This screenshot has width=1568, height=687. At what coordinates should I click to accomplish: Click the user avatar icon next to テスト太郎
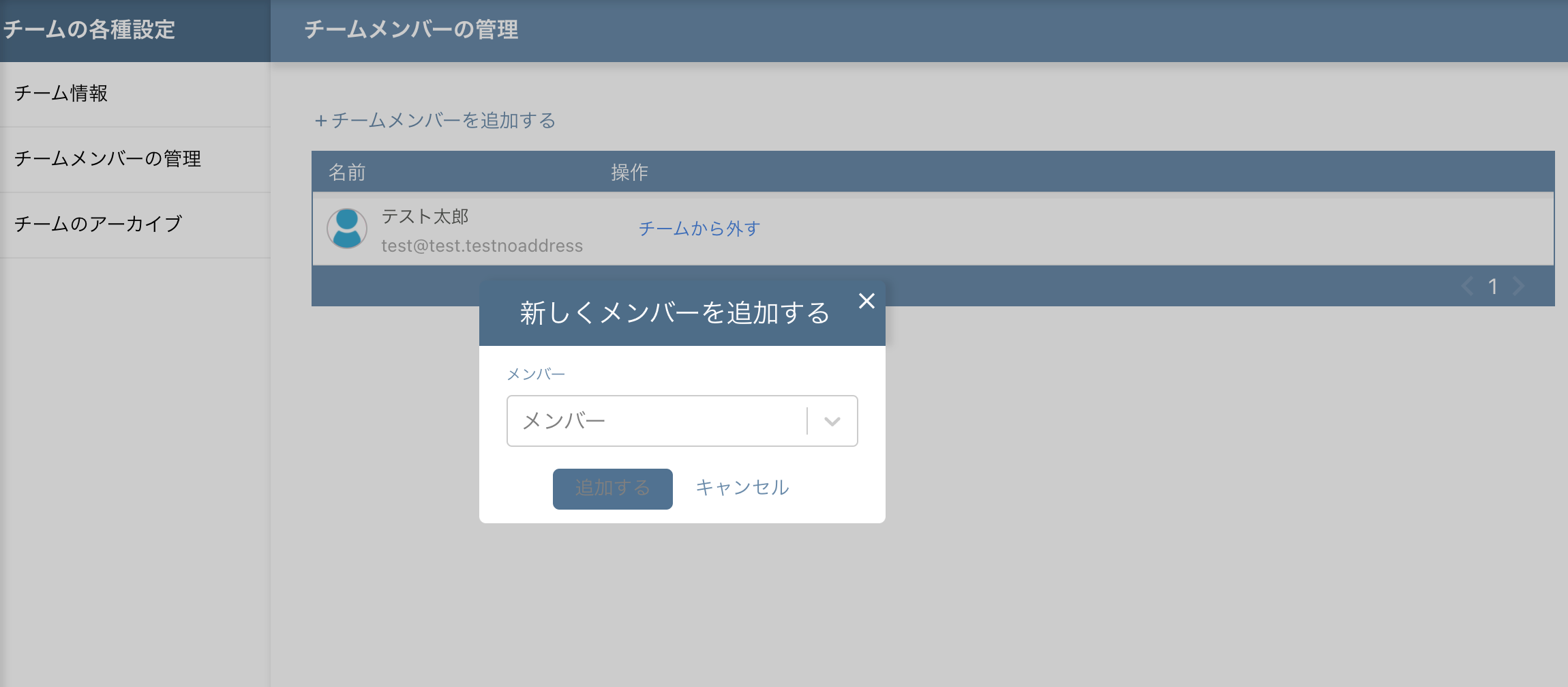point(347,229)
